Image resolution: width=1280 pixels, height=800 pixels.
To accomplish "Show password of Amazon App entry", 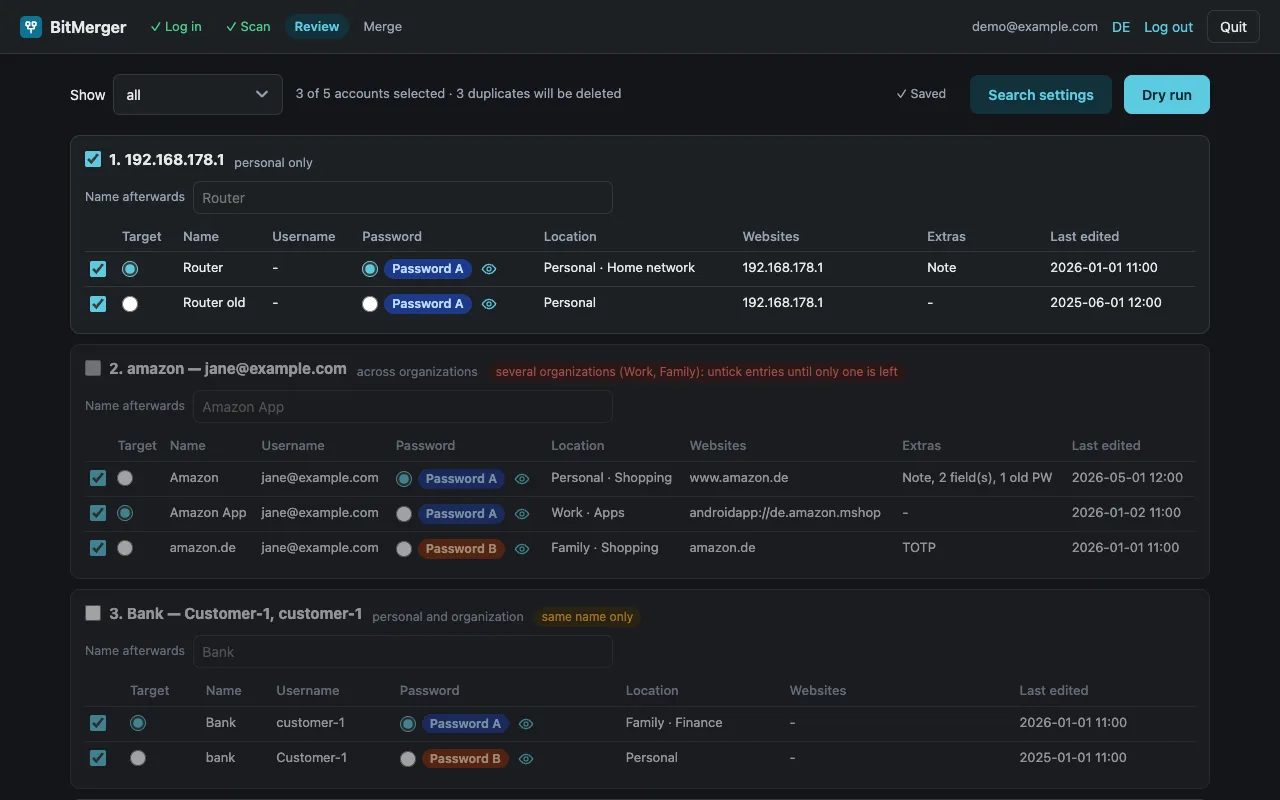I will point(522,514).
